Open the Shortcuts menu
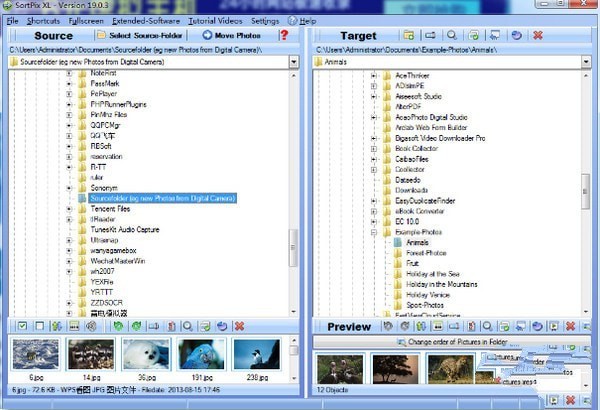This screenshot has width=600, height=410. 43,21
